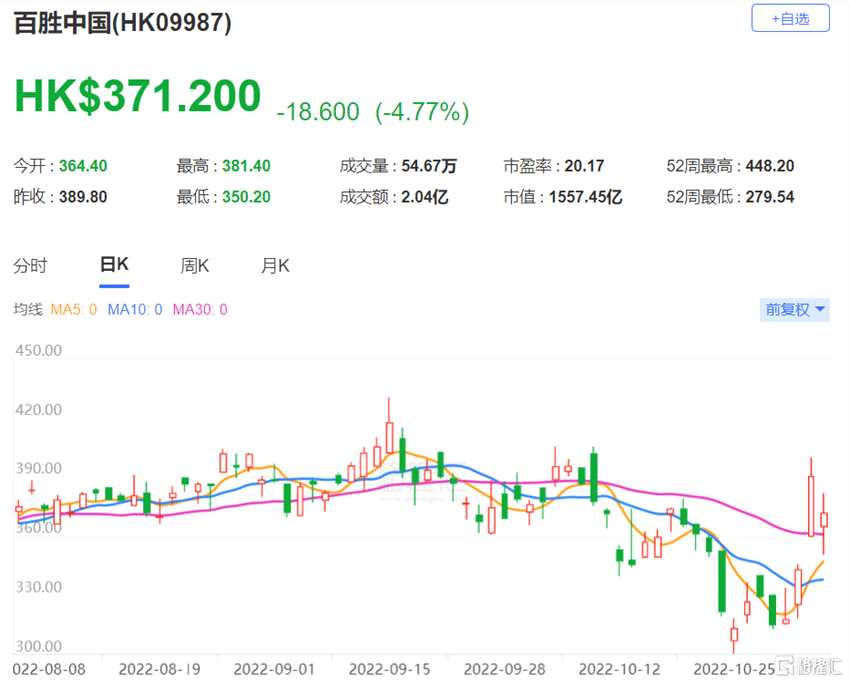
Task: Open the 周K weekly chart tab
Action: 195,266
